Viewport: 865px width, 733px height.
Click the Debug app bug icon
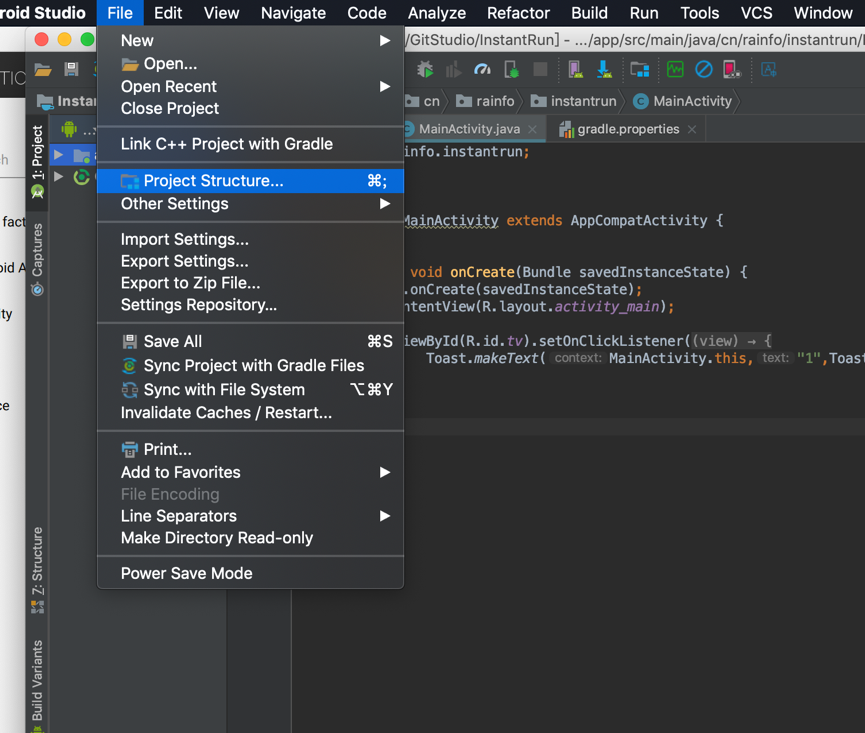425,69
